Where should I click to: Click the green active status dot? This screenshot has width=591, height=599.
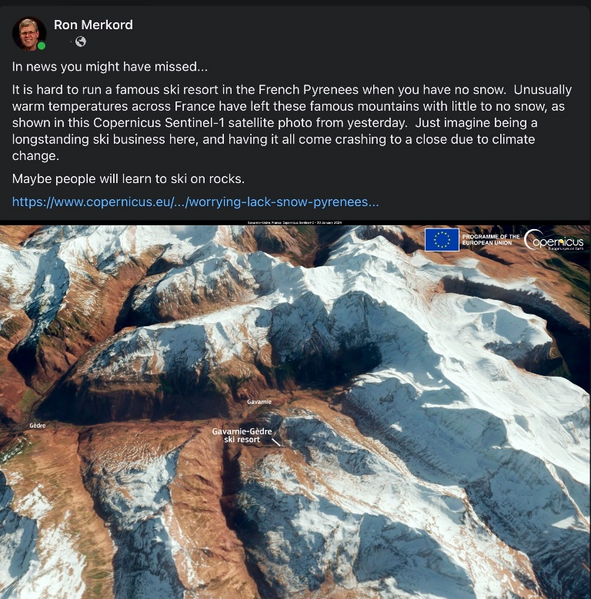coord(41,46)
